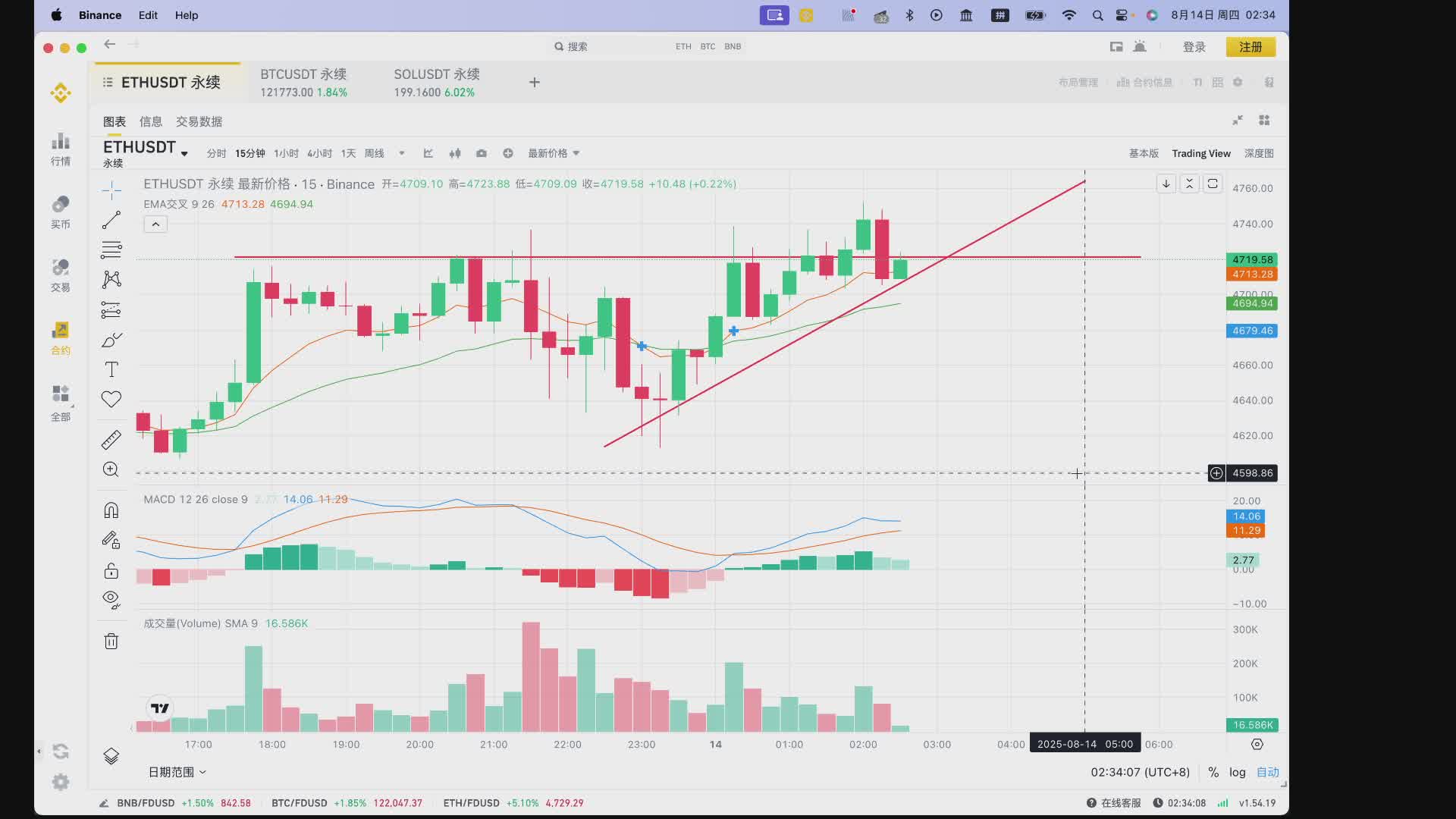
Task: Open the chart grid layout icon
Action: click(x=1264, y=121)
